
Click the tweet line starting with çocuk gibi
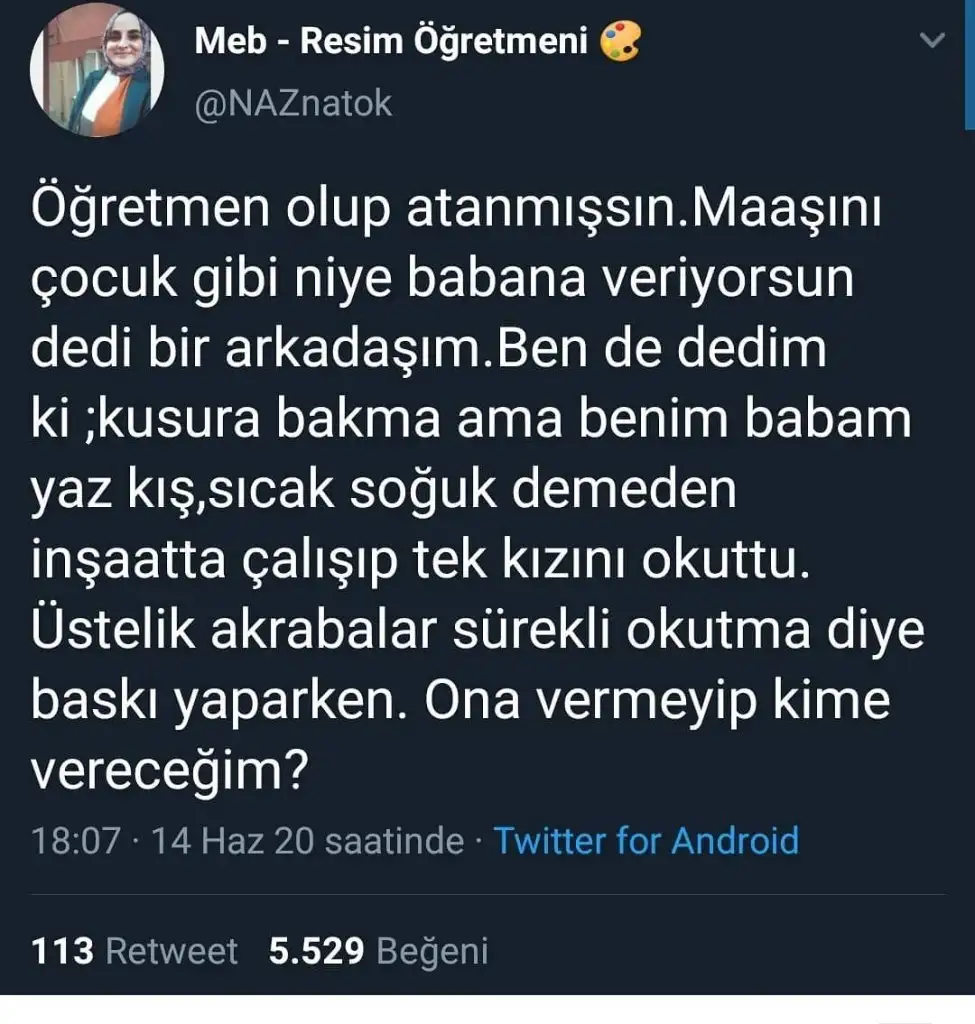tap(443, 281)
